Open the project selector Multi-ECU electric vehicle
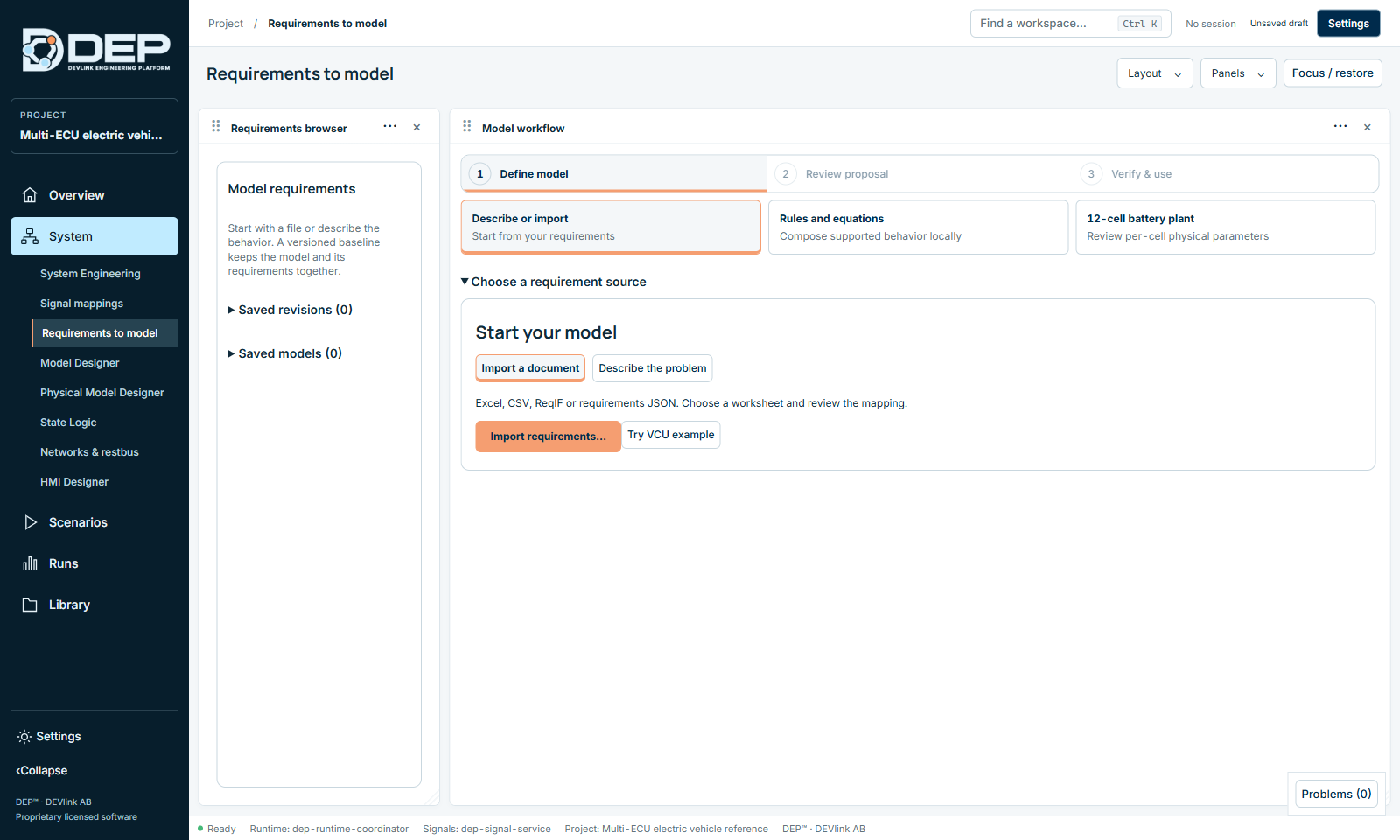Image resolution: width=1400 pixels, height=840 pixels. (x=94, y=126)
